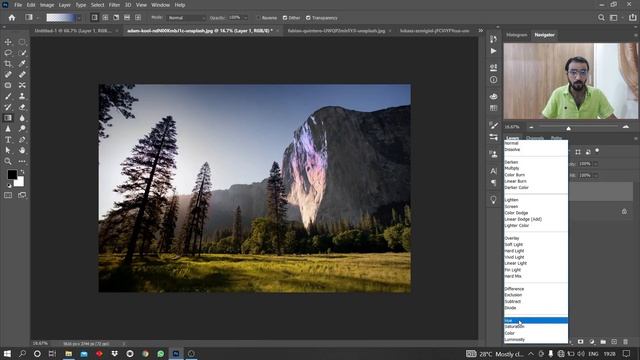Choose Multiply blend mode
Screen dimensions: 640x360
pyautogui.click(x=536, y=168)
